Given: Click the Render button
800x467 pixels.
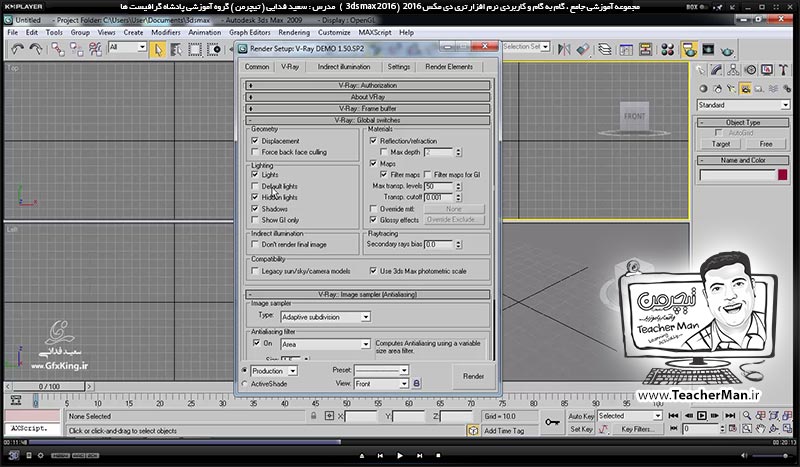Looking at the screenshot, I should click(473, 376).
